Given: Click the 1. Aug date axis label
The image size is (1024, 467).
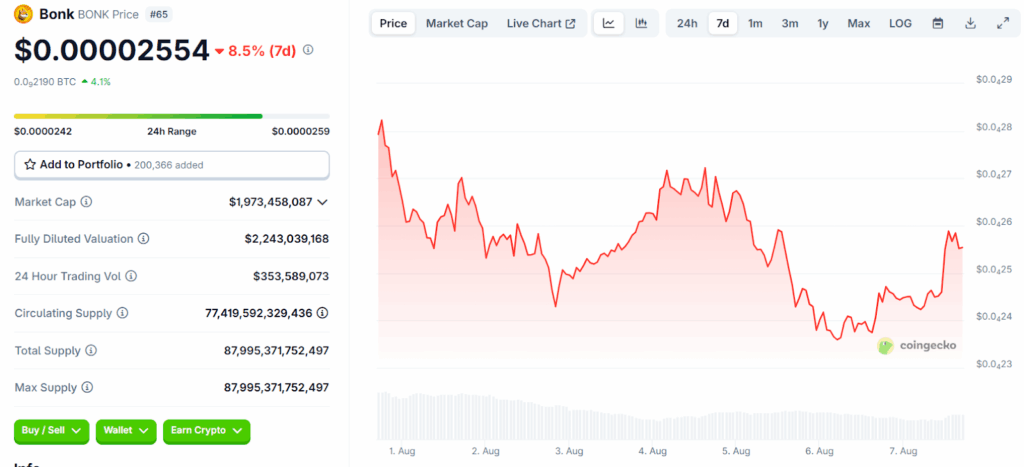Looking at the screenshot, I should tap(402, 451).
